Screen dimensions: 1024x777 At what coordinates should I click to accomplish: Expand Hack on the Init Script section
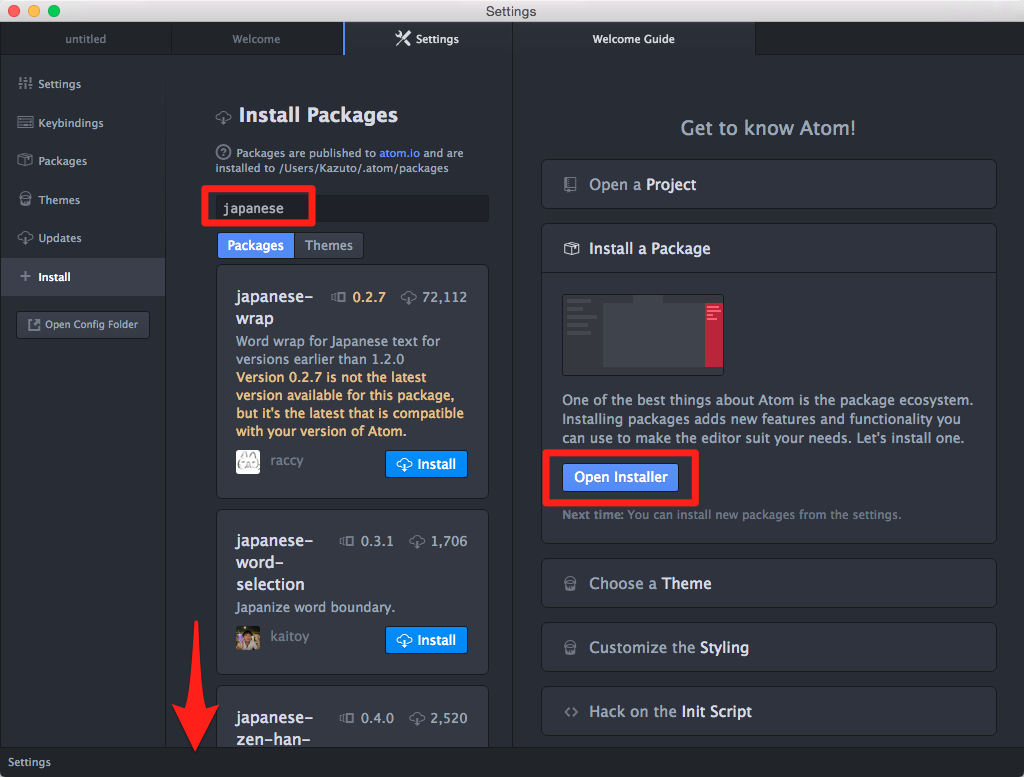click(769, 711)
